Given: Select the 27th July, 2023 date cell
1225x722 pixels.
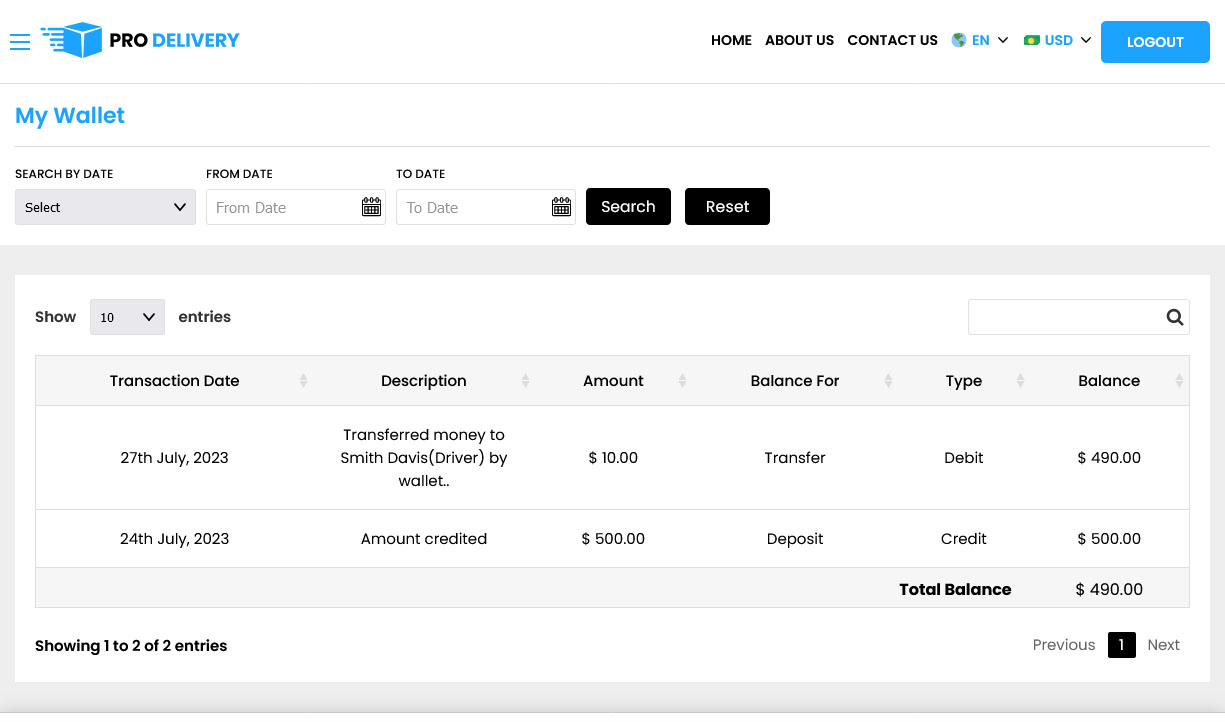Looking at the screenshot, I should (174, 458).
